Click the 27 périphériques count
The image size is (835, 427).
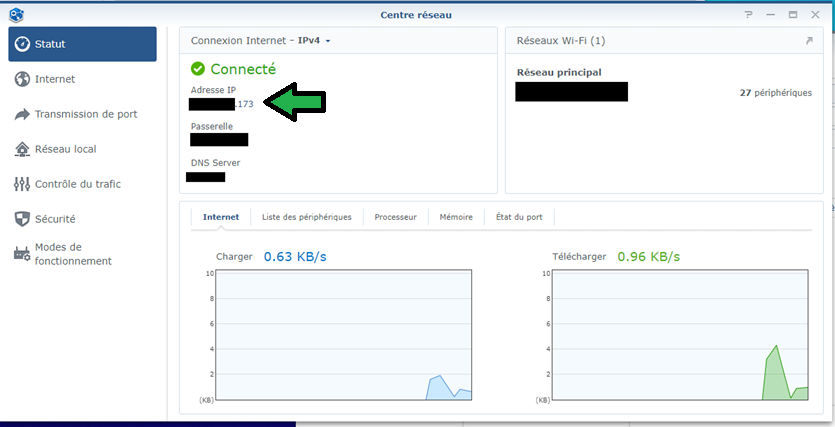(x=776, y=93)
